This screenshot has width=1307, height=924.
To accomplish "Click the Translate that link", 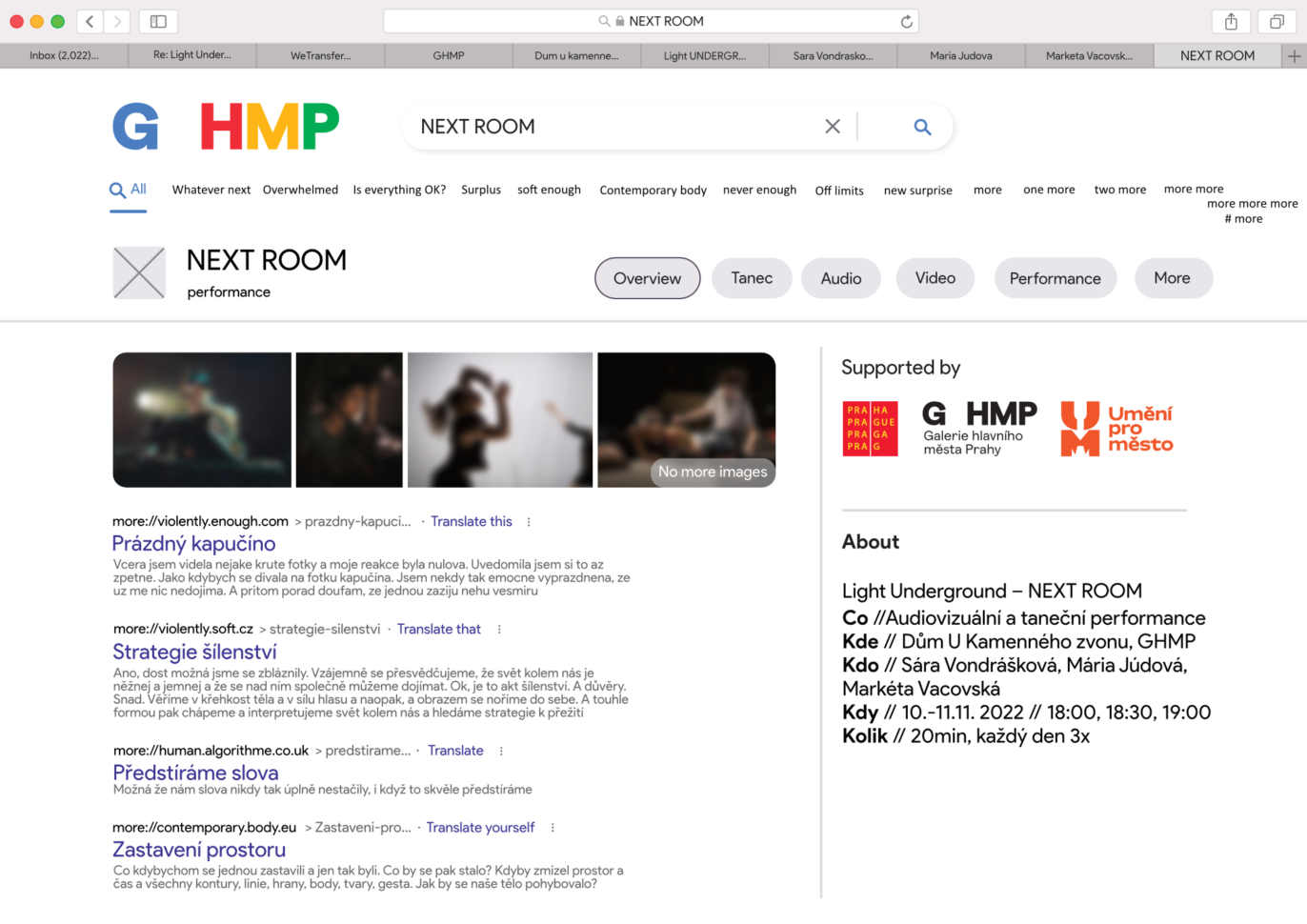I will 439,630.
